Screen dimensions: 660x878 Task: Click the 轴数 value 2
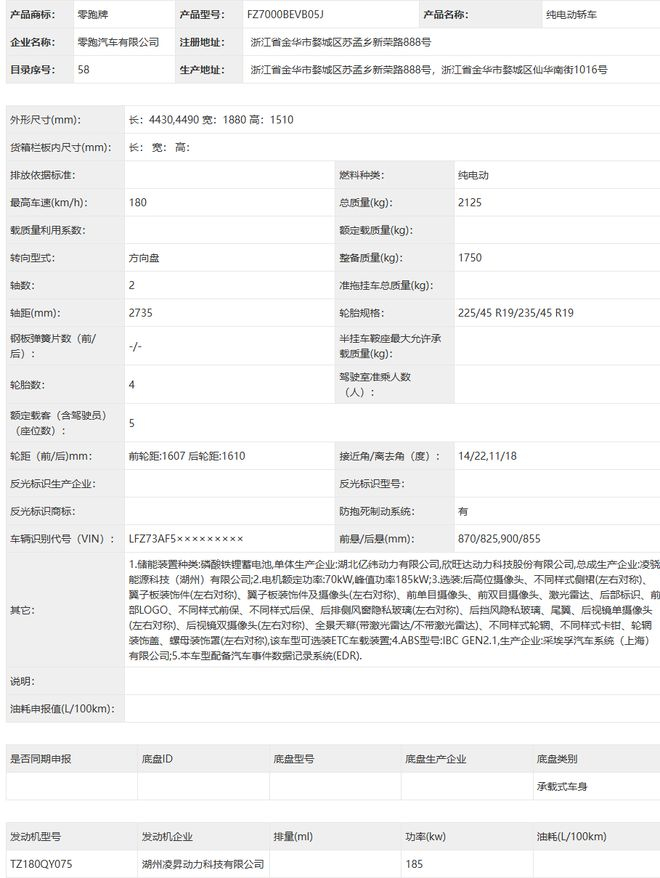[x=132, y=285]
